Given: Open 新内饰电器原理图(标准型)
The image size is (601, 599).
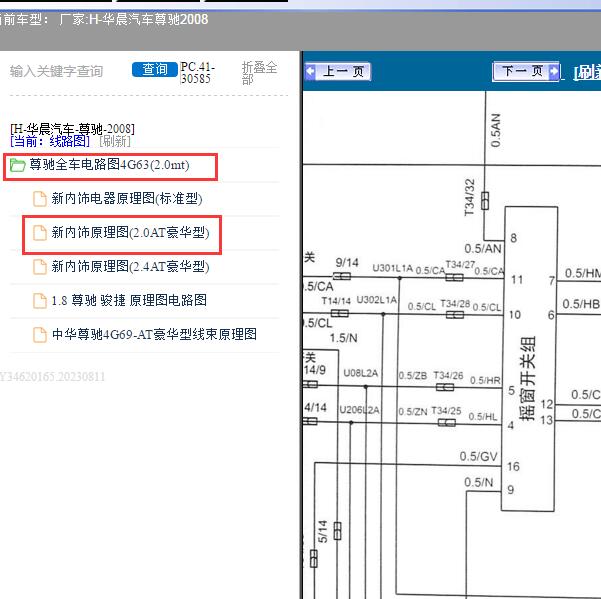Looking at the screenshot, I should coord(127,199).
